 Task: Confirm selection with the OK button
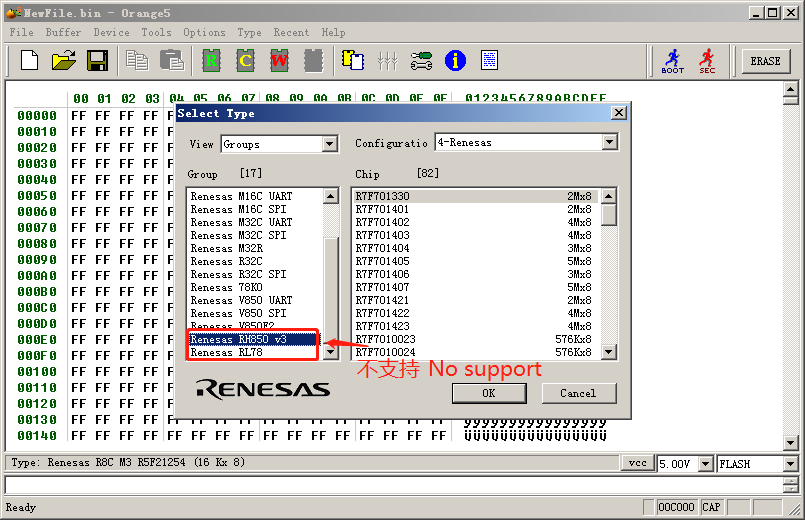[x=488, y=393]
